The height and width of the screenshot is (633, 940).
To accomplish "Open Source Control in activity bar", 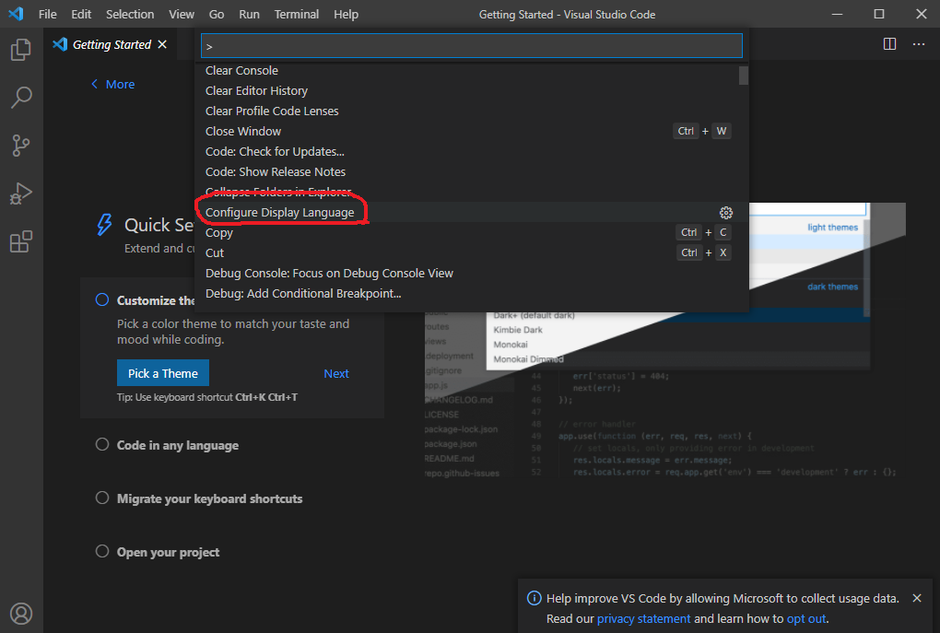I will coord(21,145).
